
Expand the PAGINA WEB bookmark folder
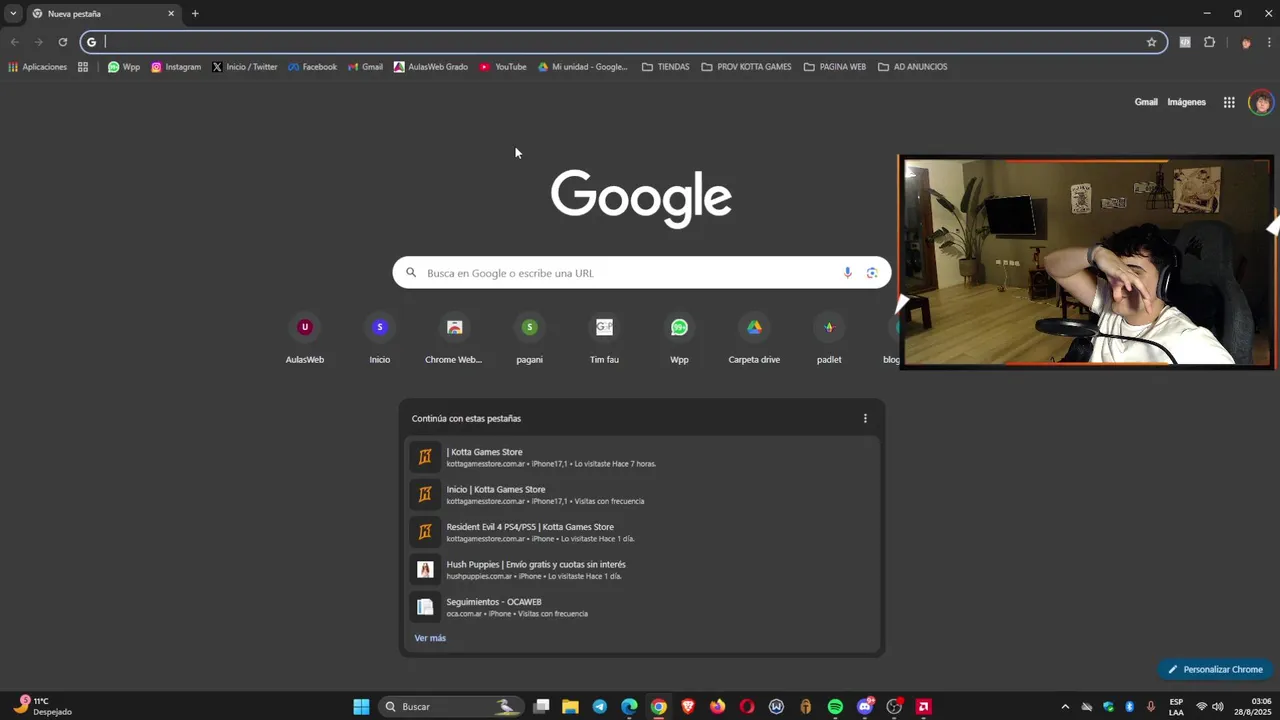click(x=835, y=67)
